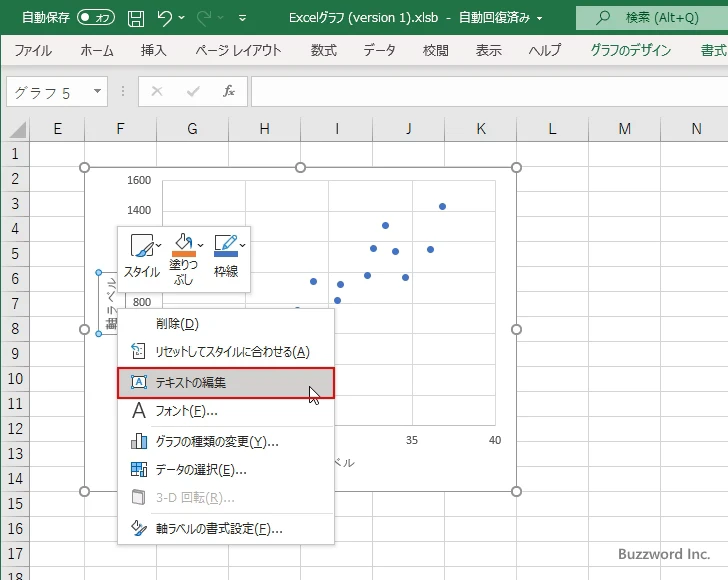This screenshot has width=728, height=580.
Task: Click the 35 horizontal axis value
Action: (x=412, y=440)
